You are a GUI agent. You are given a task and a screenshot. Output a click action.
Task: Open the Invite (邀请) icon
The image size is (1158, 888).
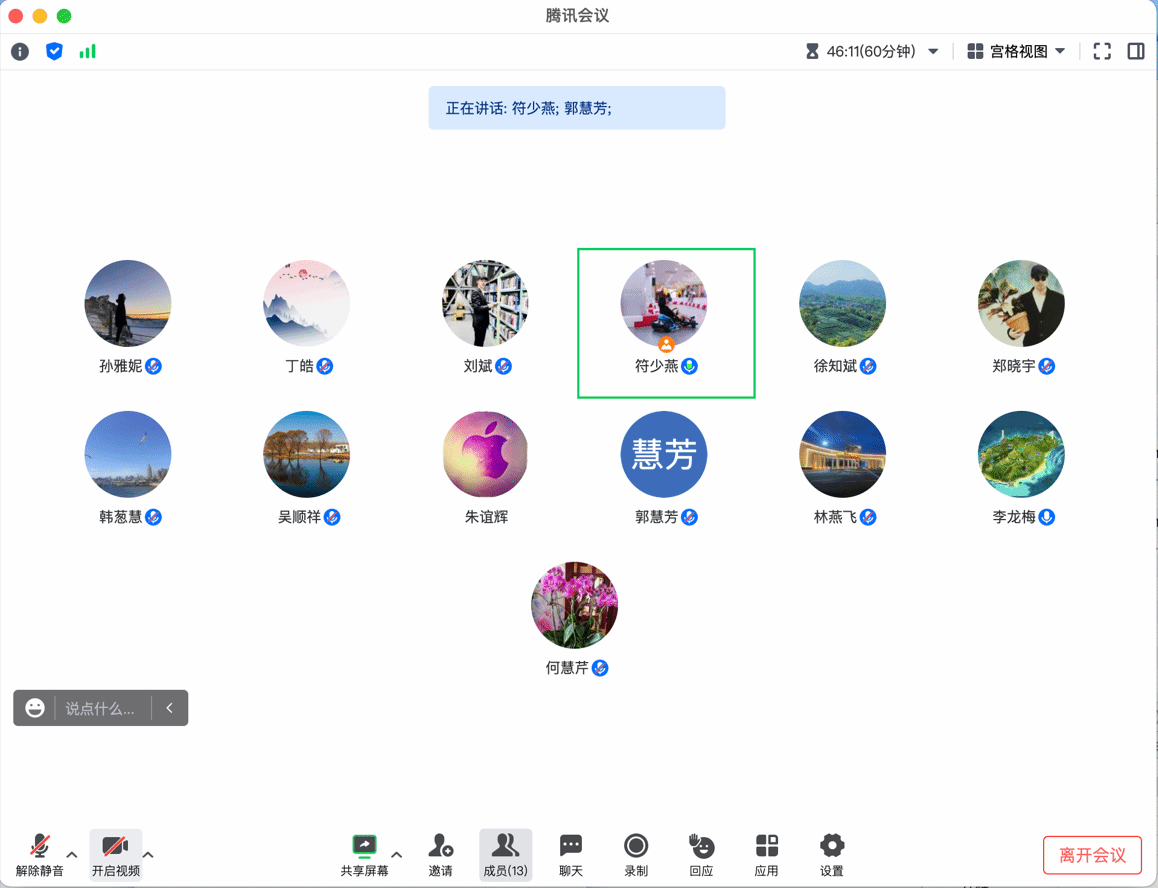pyautogui.click(x=440, y=855)
